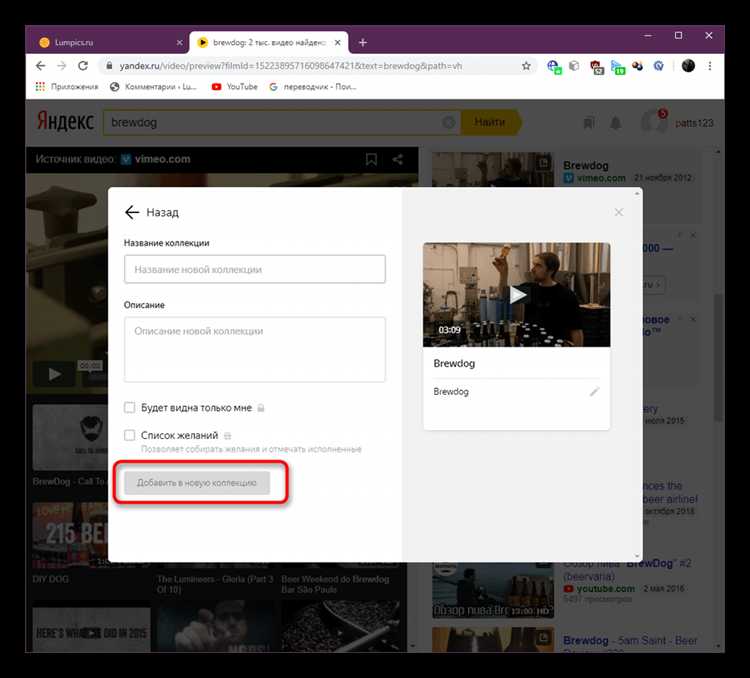Save video via bookmark icon in player header

click(371, 159)
